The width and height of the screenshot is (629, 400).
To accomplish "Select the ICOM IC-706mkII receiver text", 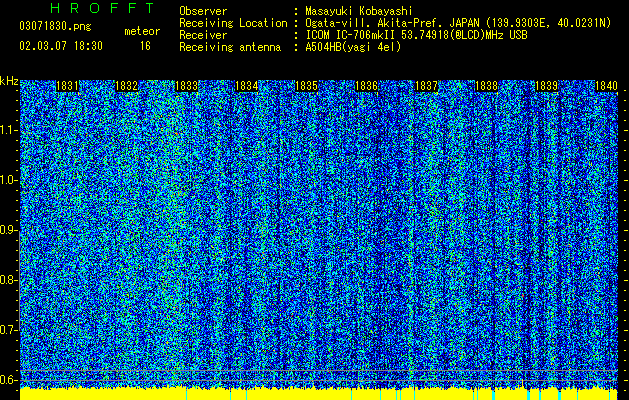I will [416, 35].
